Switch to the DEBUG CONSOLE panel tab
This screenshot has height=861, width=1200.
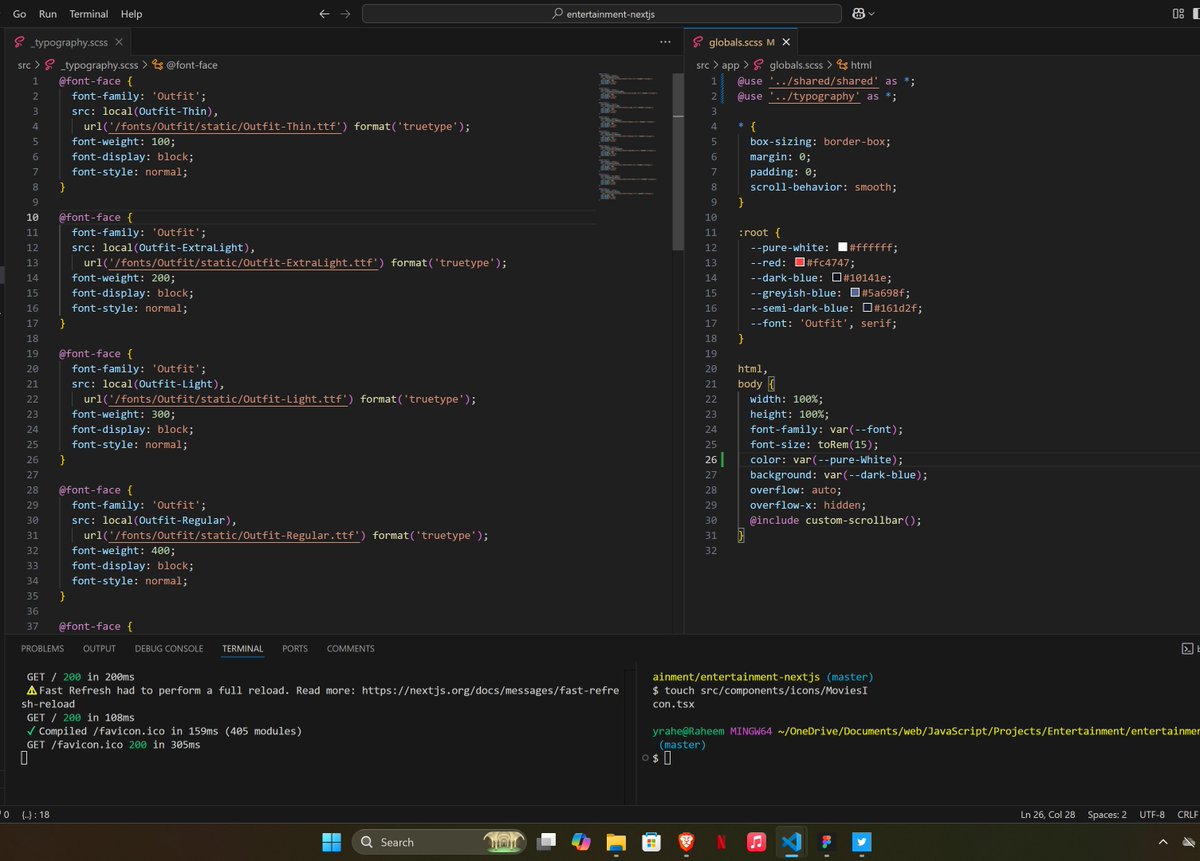[x=169, y=648]
